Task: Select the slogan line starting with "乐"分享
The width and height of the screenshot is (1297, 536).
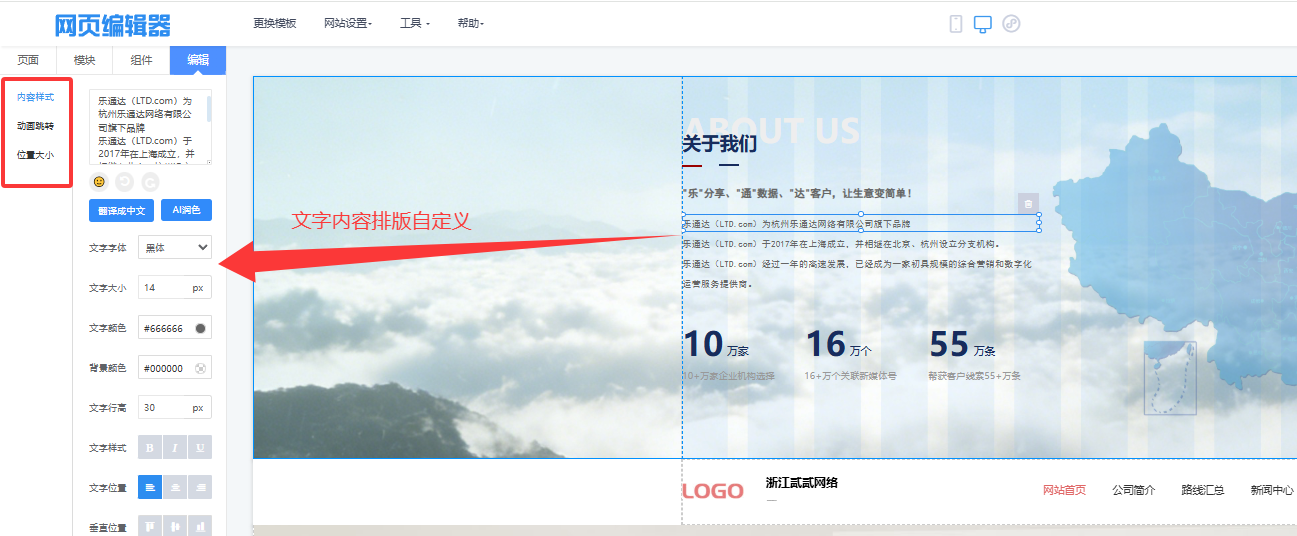Action: pos(797,193)
